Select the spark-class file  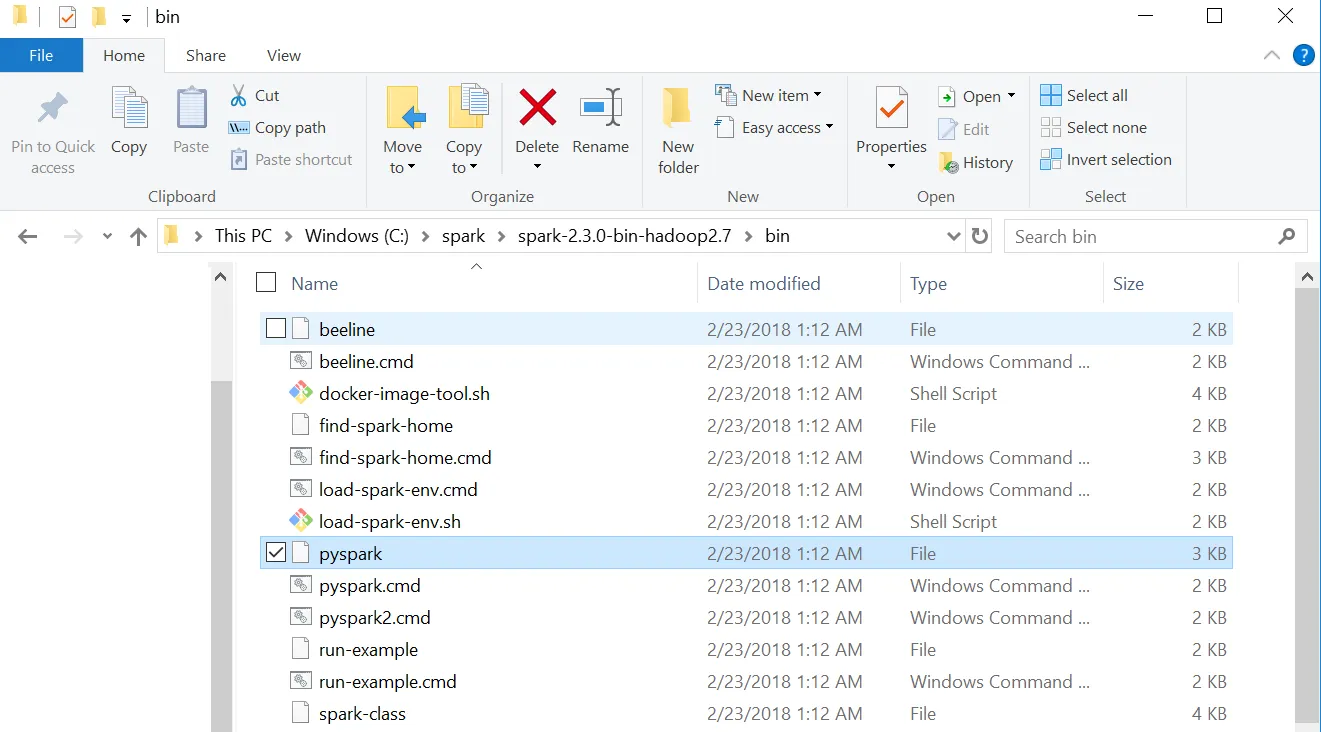[x=746, y=714]
